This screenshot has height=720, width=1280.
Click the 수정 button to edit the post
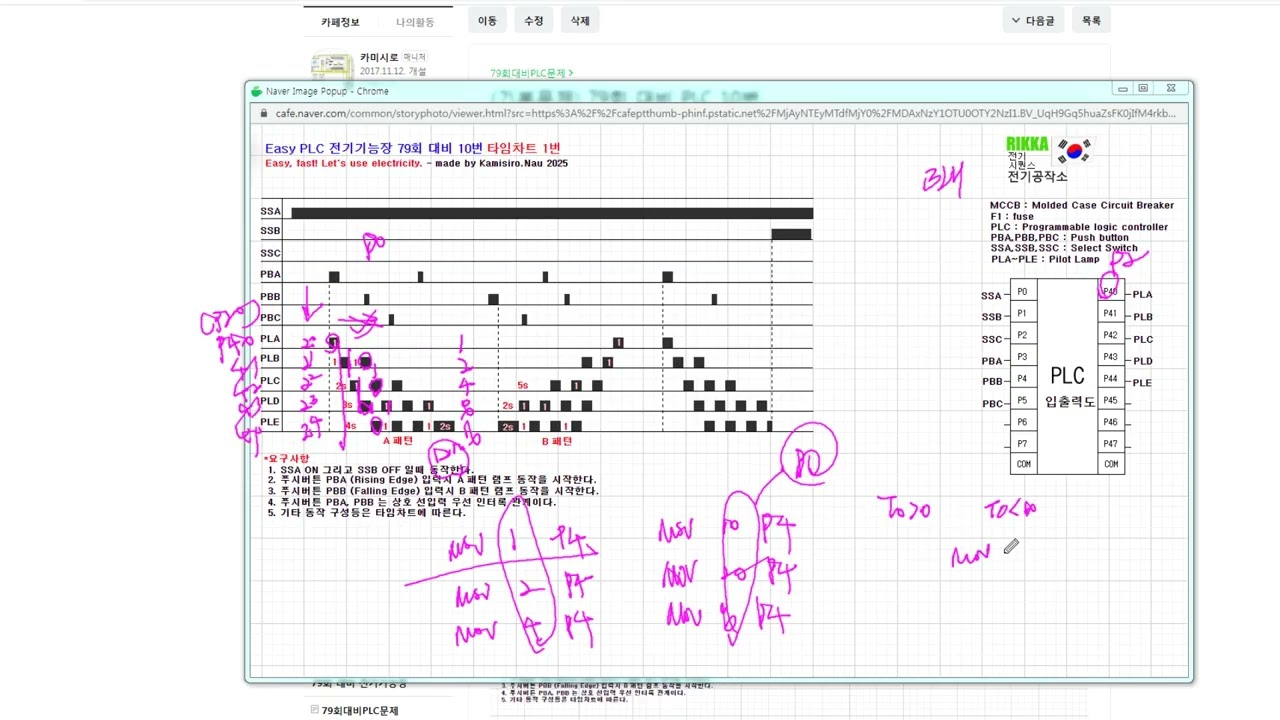pos(534,20)
